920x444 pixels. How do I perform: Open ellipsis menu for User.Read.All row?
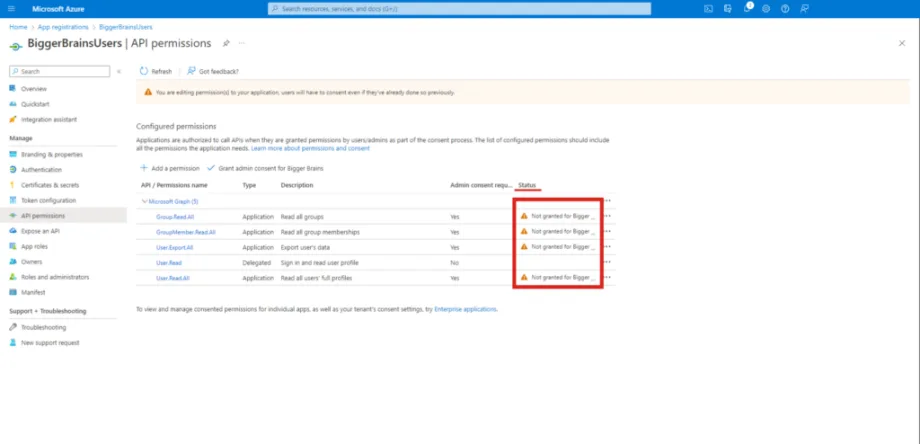pos(608,277)
